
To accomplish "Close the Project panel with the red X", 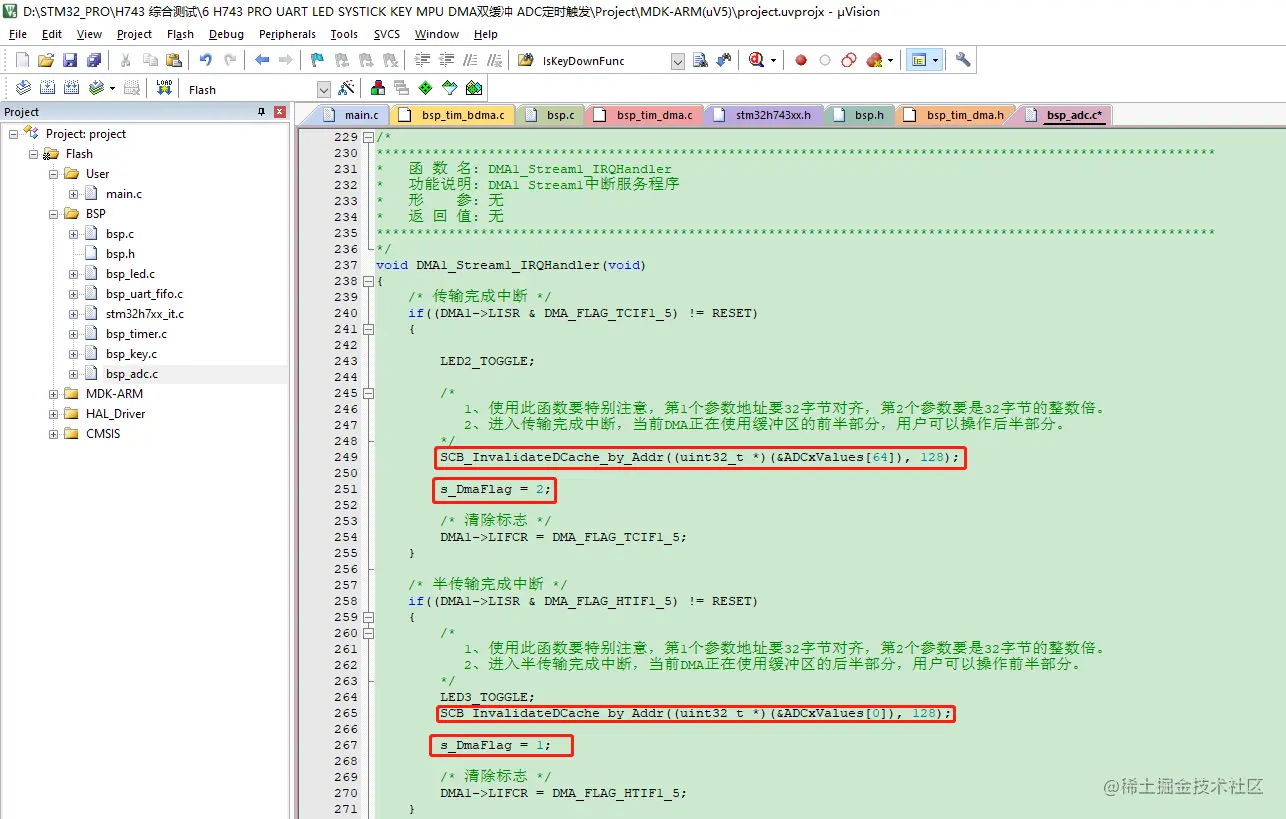I will click(x=280, y=111).
